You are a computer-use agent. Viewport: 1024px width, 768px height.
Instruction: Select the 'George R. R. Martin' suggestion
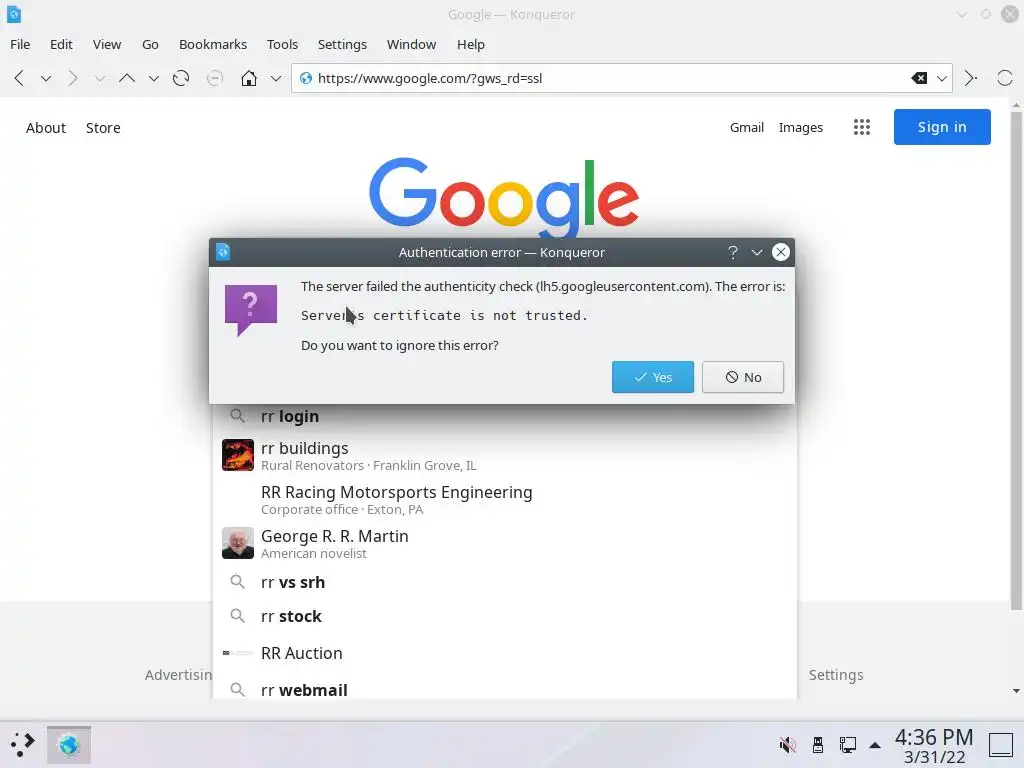click(504, 543)
